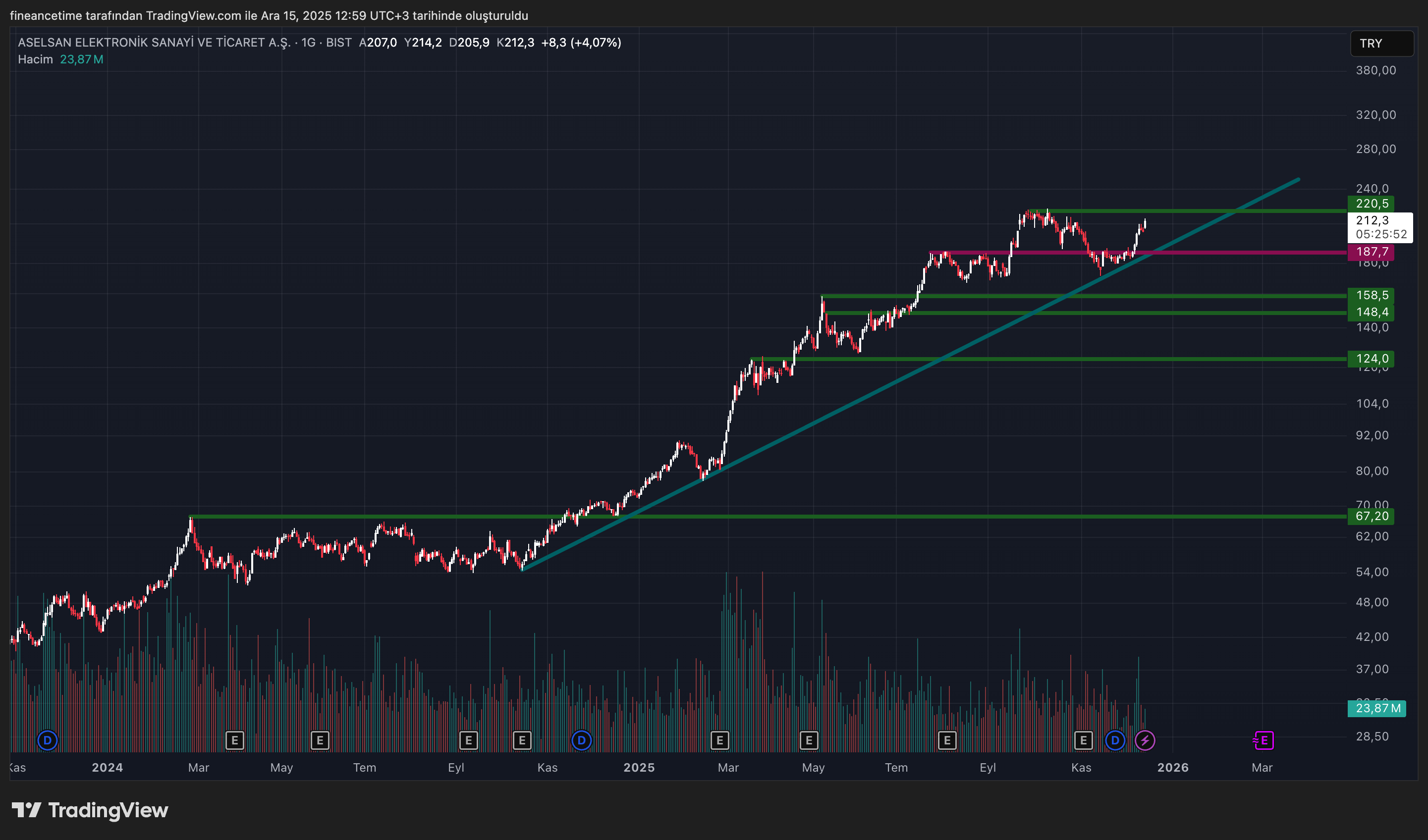
Task: Click the dividend D marker just before 2025
Action: tap(581, 740)
